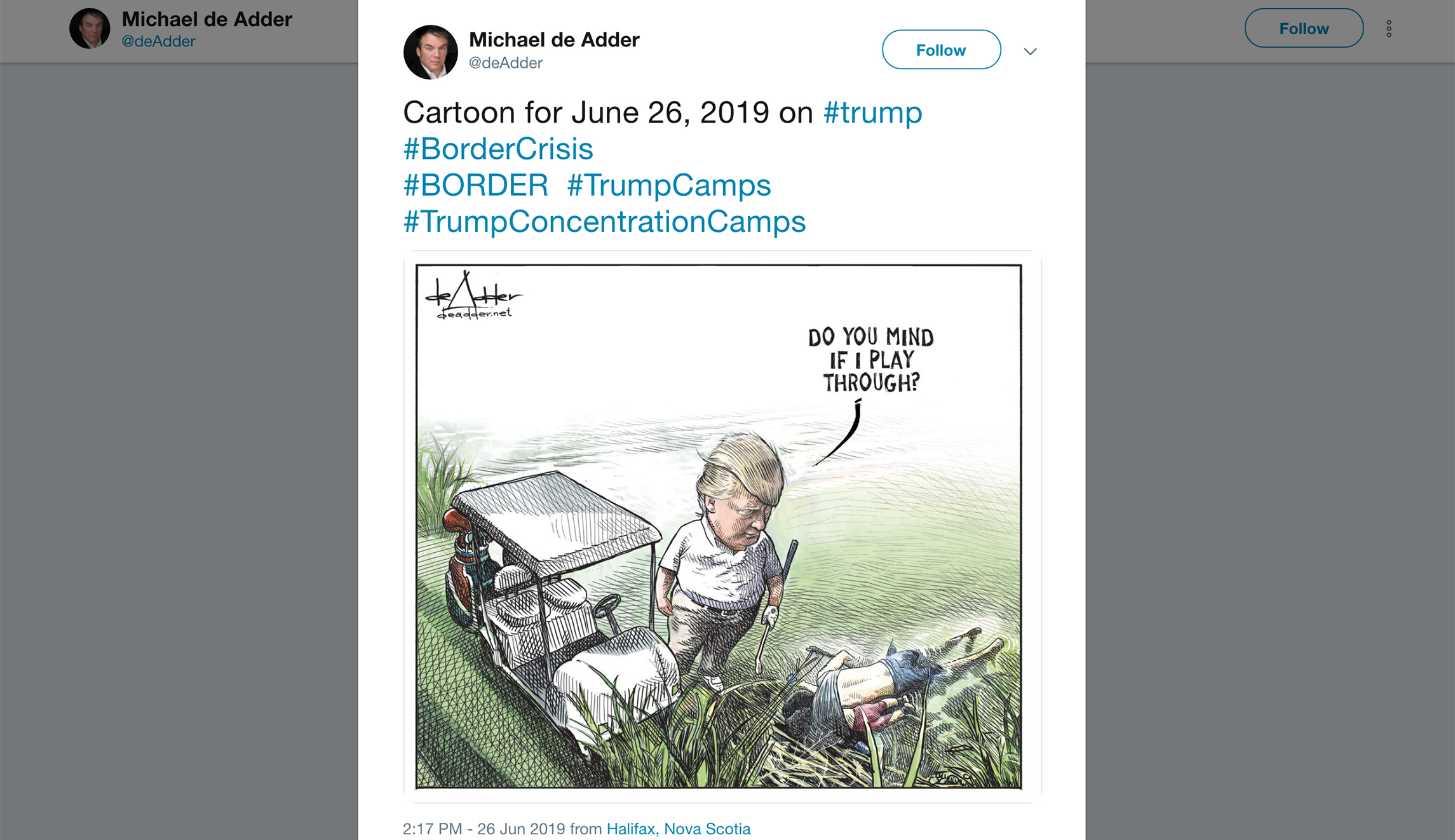Open the three-dot overflow menu top right
The height and width of the screenshot is (840, 1455).
pyautogui.click(x=1389, y=28)
